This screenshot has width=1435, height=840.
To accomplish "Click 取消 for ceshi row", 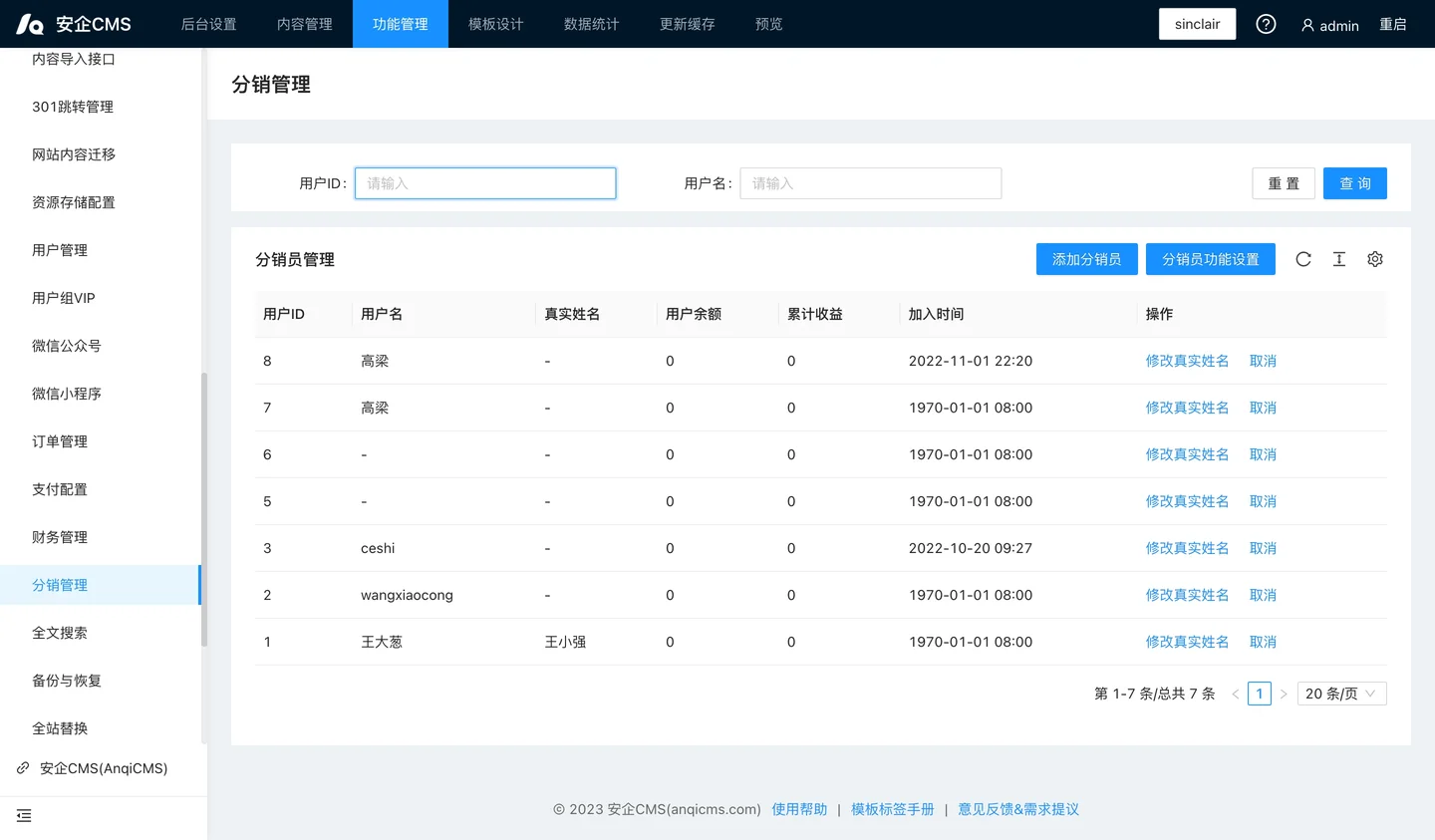I will pyautogui.click(x=1263, y=548).
